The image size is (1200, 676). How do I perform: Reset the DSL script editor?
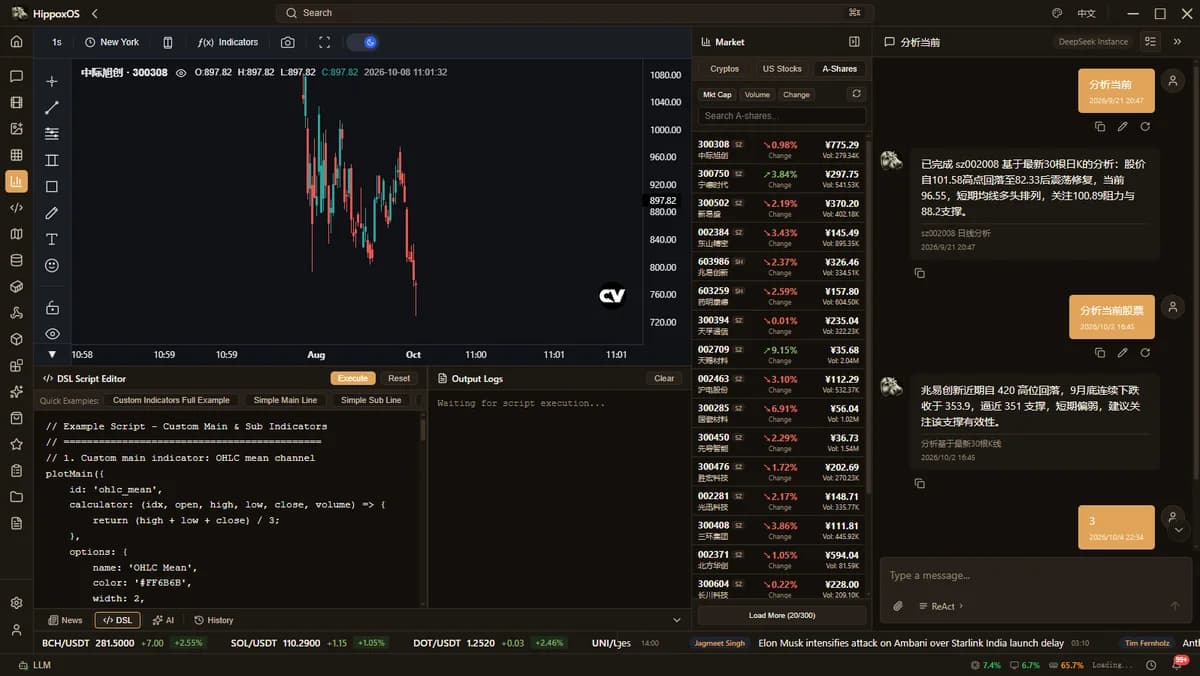tap(399, 378)
